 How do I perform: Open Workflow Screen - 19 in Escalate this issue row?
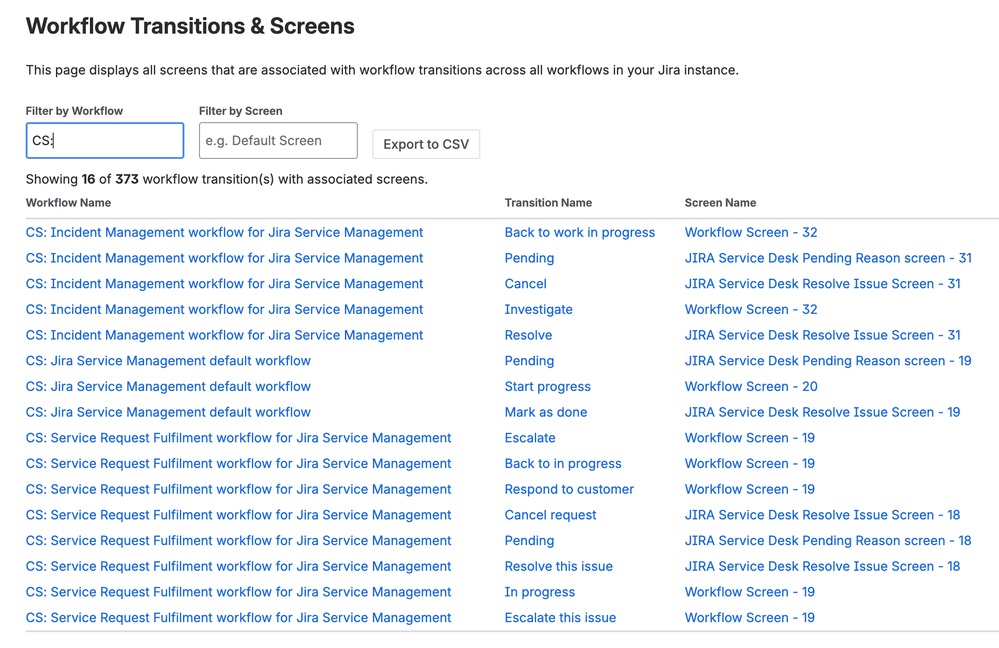tap(749, 618)
